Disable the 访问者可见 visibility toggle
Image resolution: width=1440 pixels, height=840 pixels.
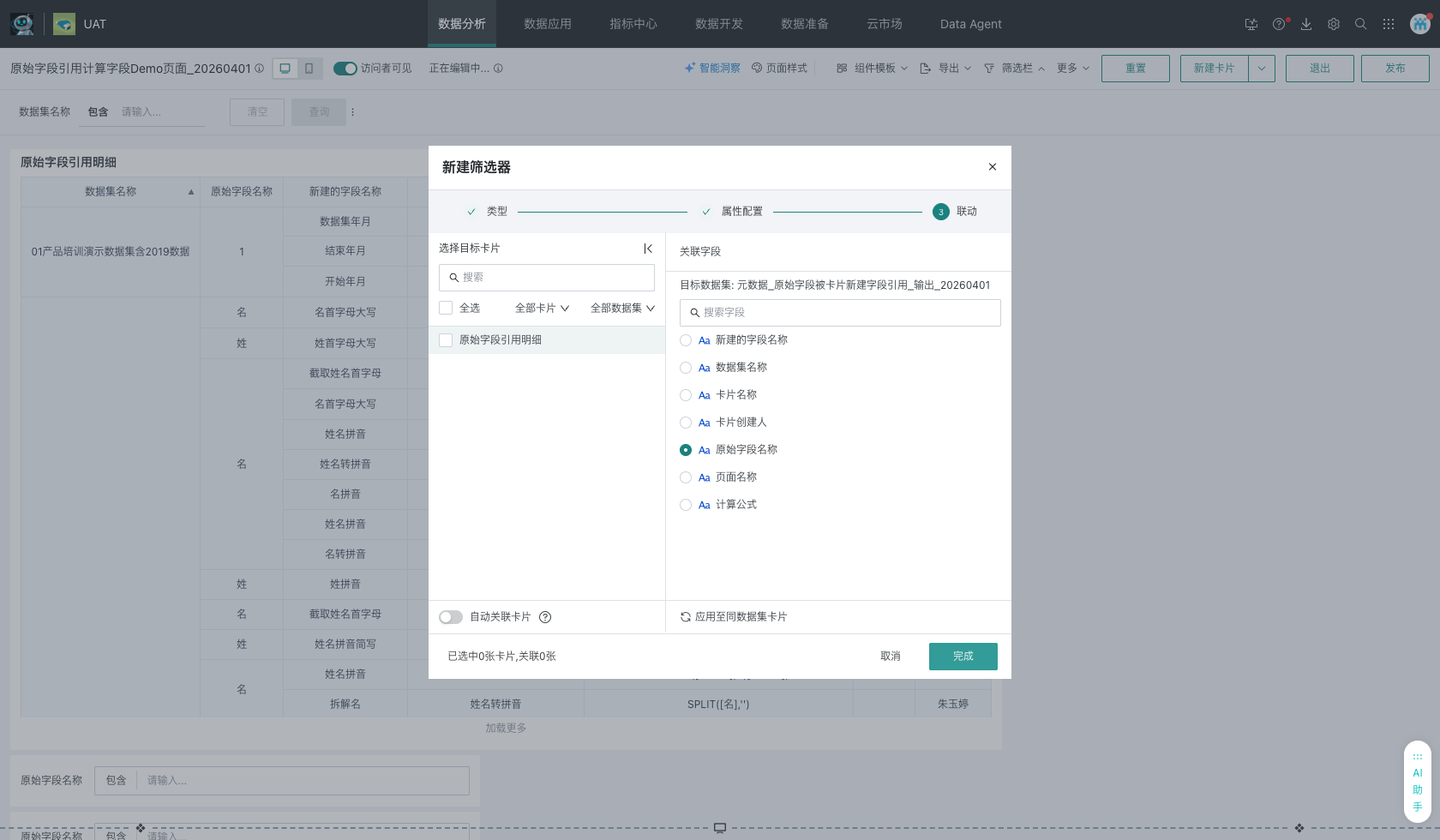(345, 68)
